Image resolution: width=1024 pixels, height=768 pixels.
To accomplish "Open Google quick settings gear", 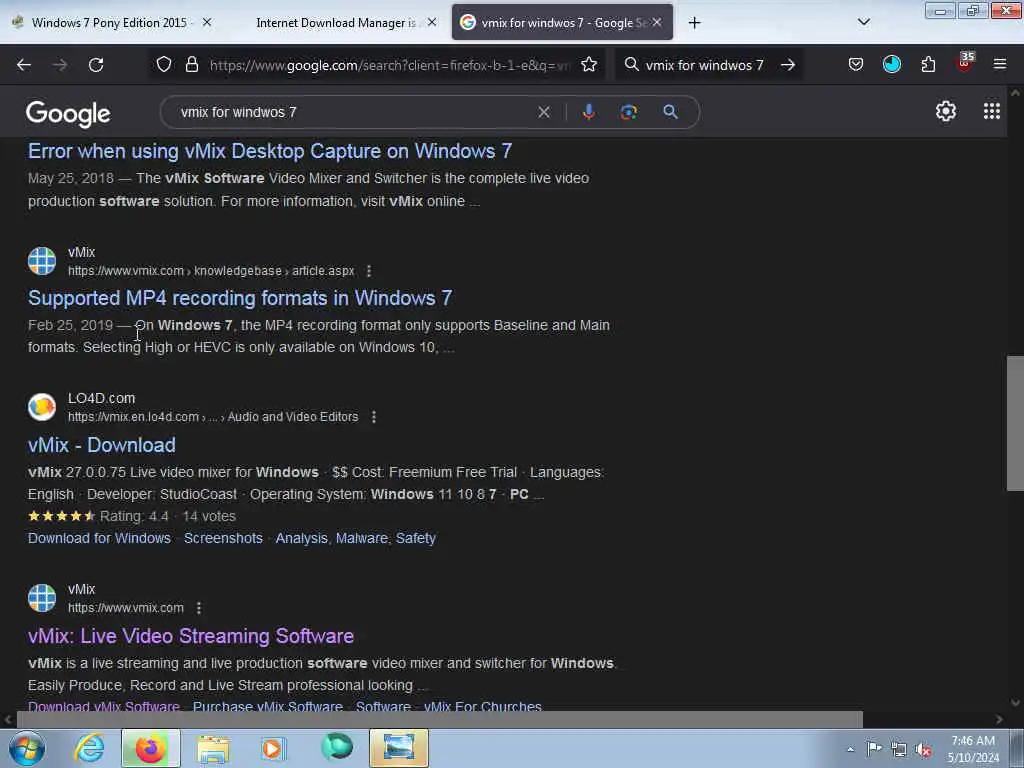I will coord(946,112).
